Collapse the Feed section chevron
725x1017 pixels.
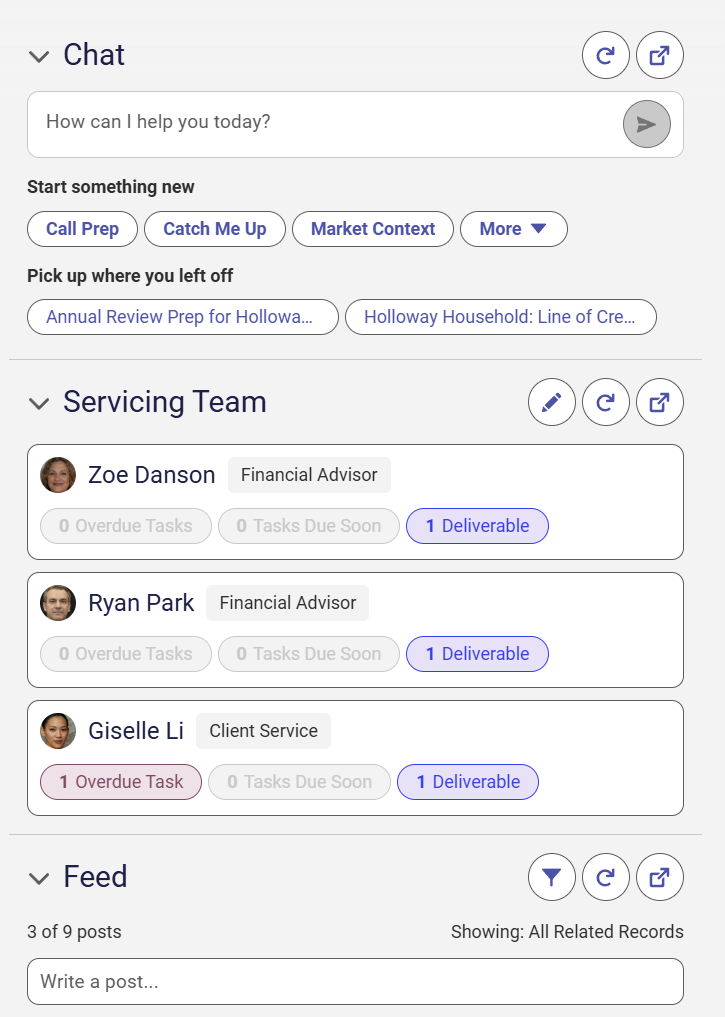pos(39,878)
